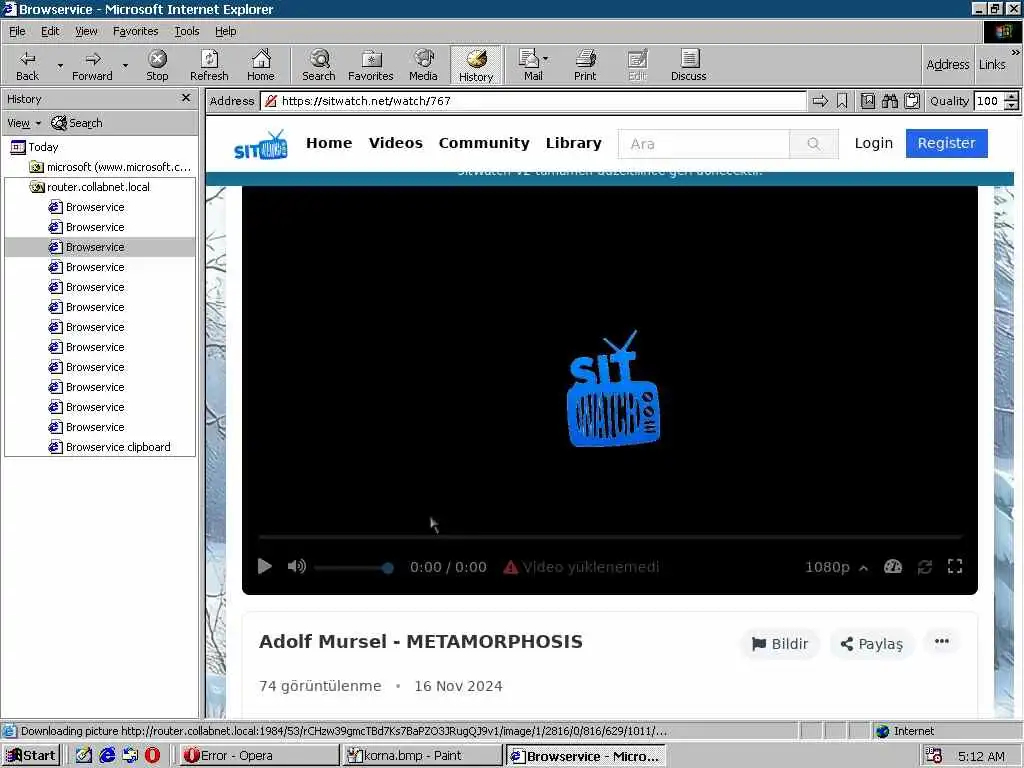Click the playback speed gauge icon
This screenshot has width=1024, height=768.
click(x=893, y=567)
